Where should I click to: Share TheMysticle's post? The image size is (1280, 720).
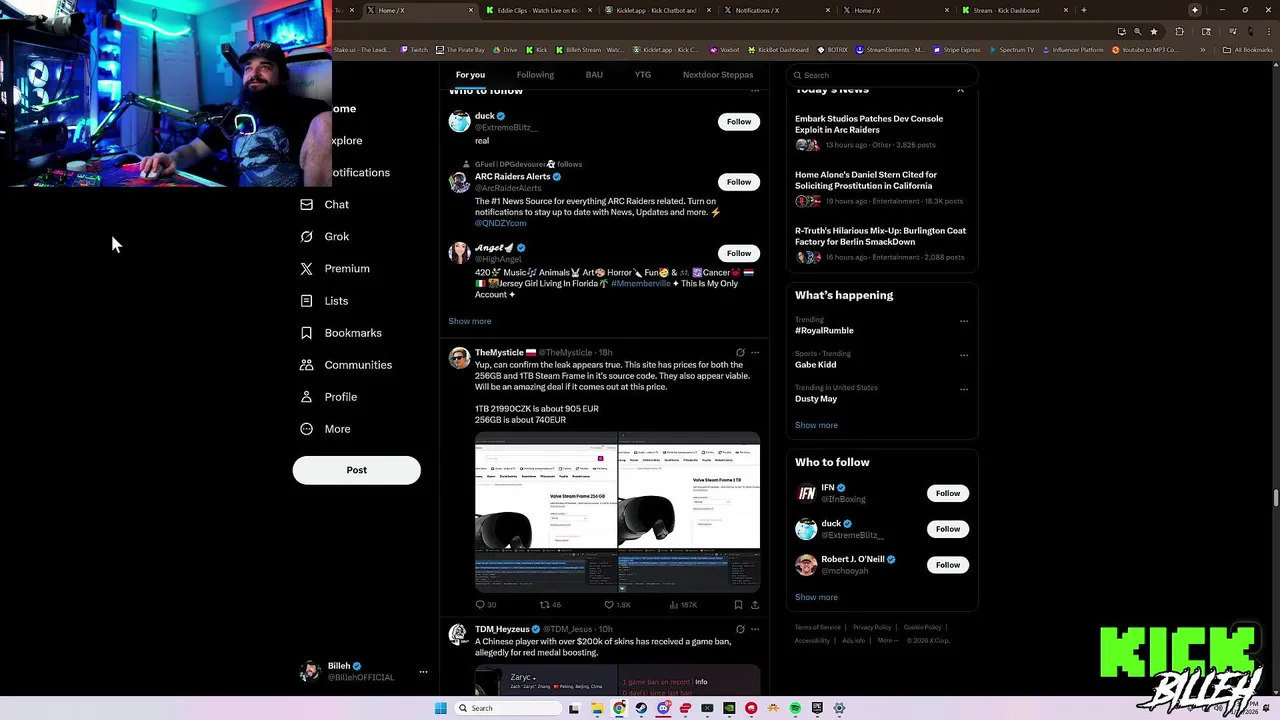(x=755, y=605)
